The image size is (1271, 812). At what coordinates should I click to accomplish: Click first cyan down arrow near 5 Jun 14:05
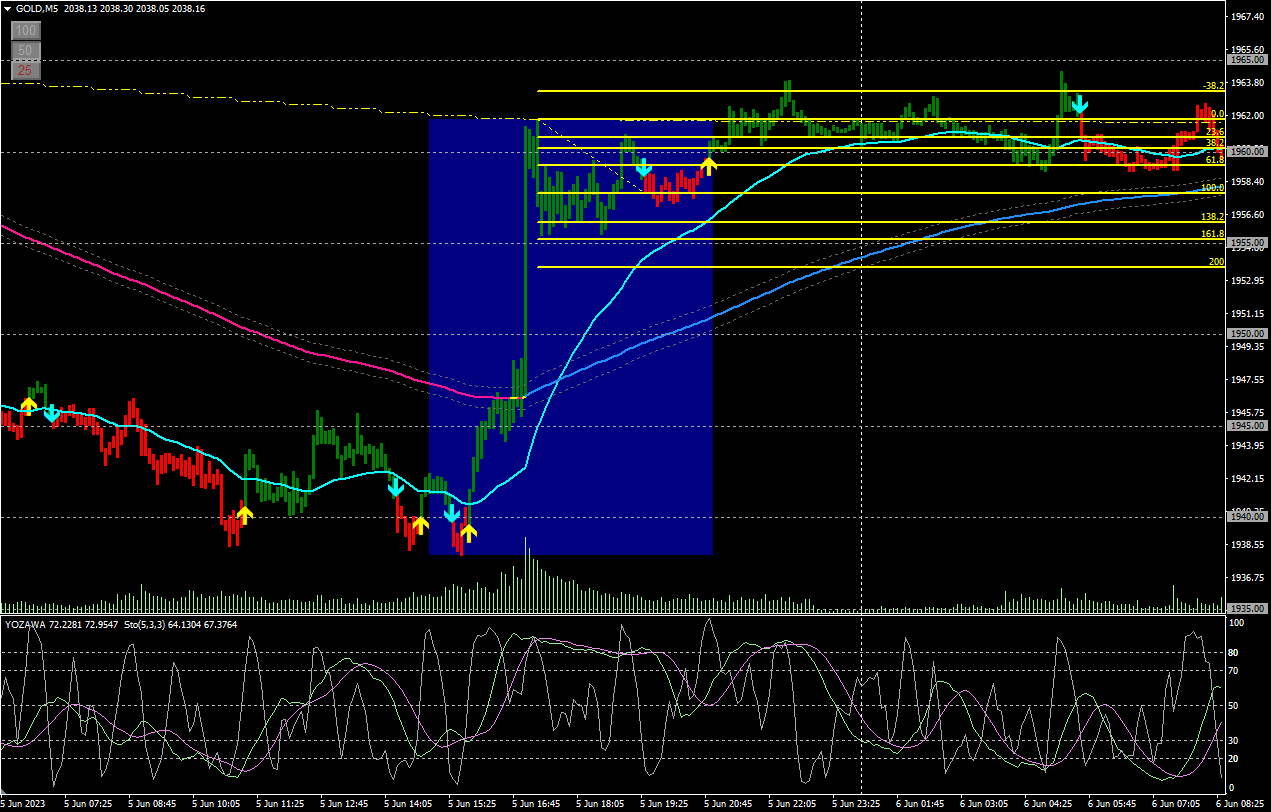(x=395, y=487)
